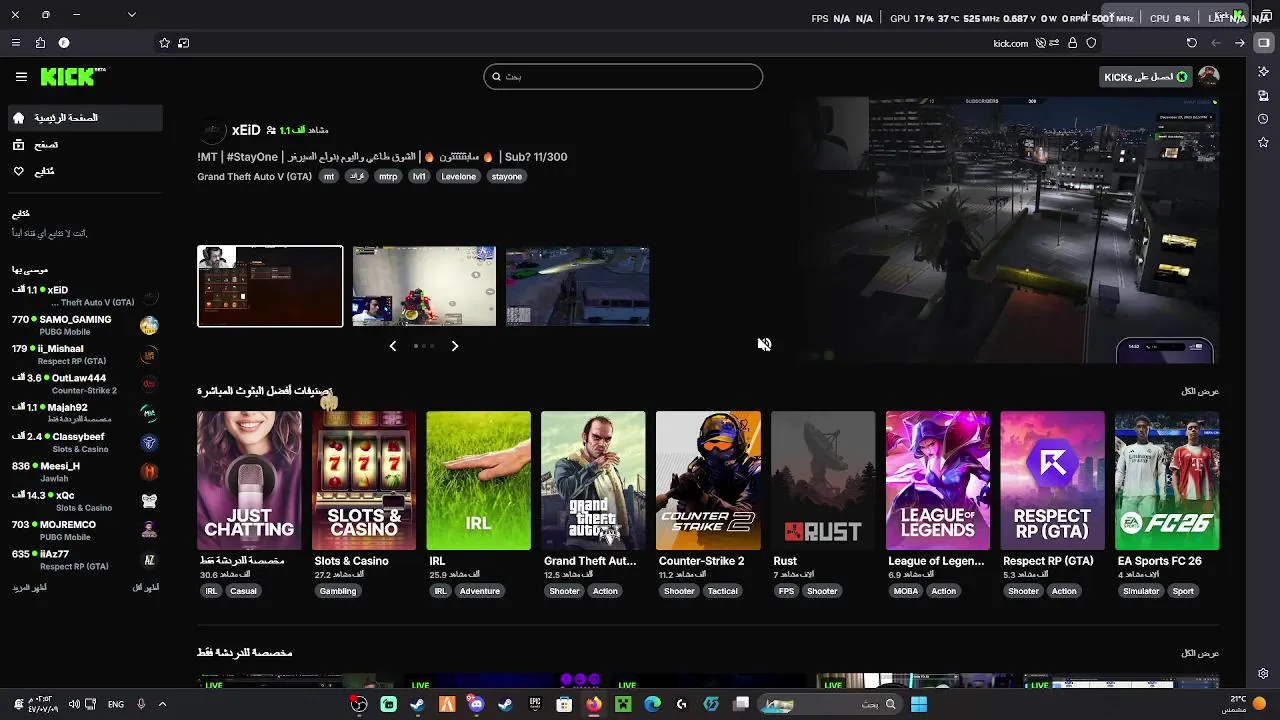Open the user profile avatar menu
1280x720 pixels.
coord(1208,76)
